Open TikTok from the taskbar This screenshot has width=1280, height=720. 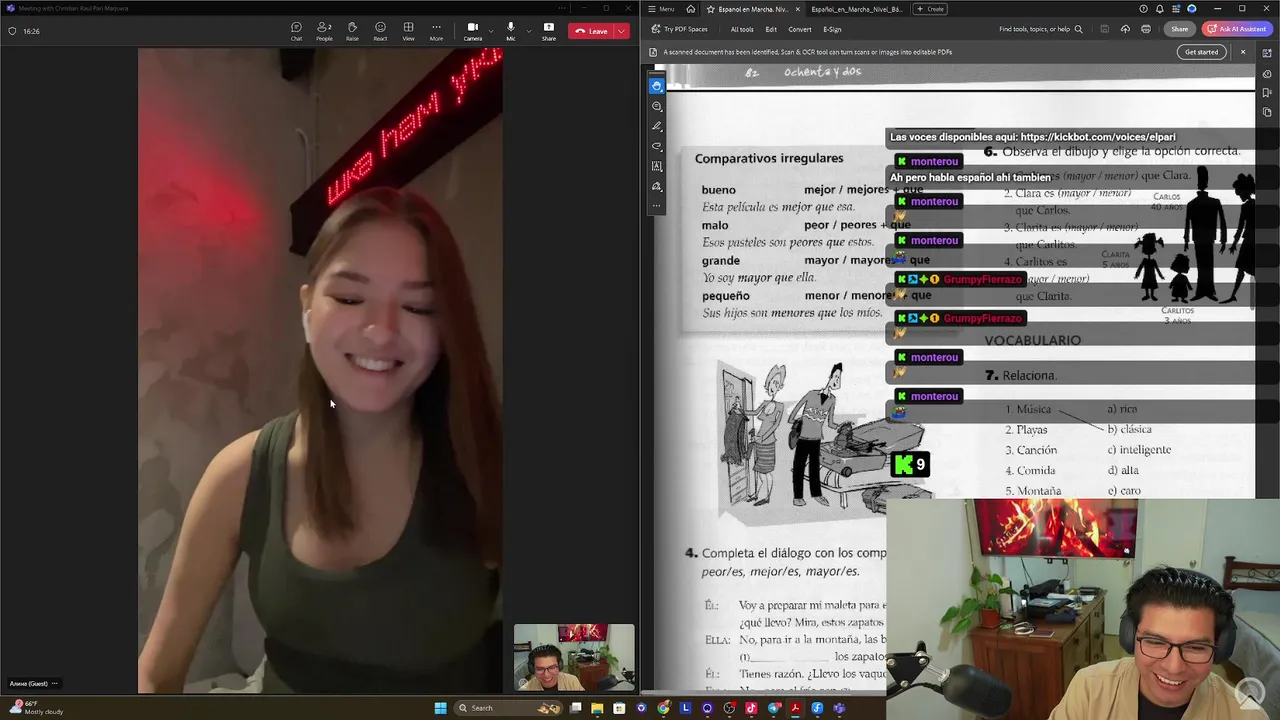click(x=751, y=708)
